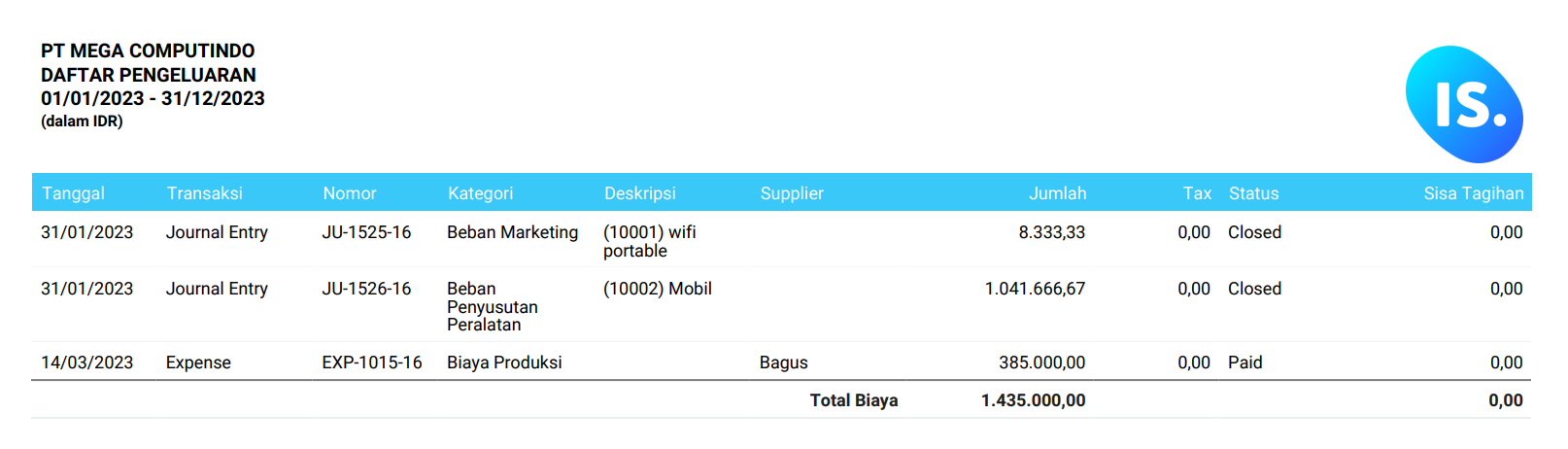Image resolution: width=1568 pixels, height=449 pixels.
Task: Open journal entry number JU-1526-16
Action: click(x=366, y=289)
